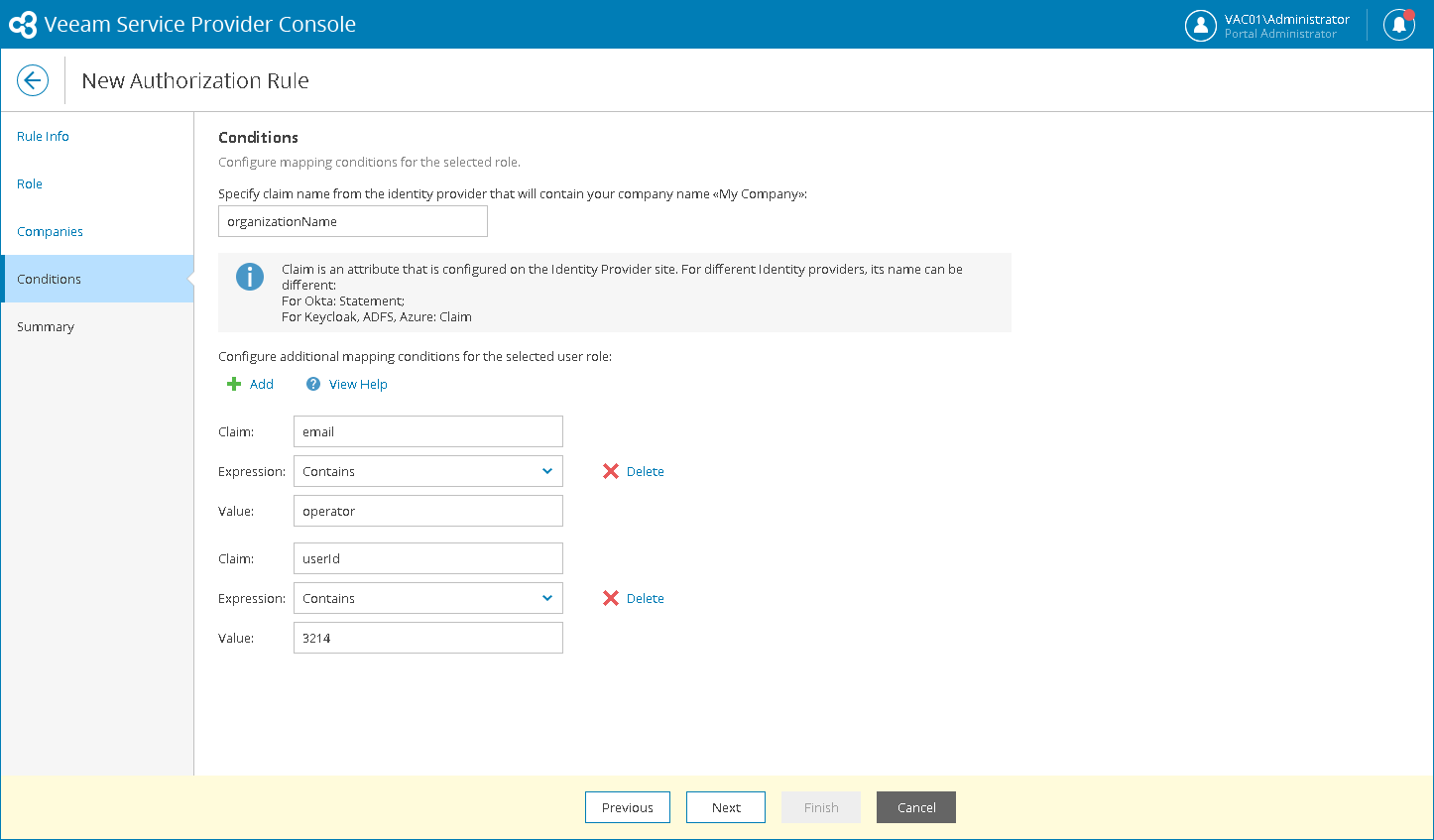Click the user profile avatar icon

coord(1200,25)
